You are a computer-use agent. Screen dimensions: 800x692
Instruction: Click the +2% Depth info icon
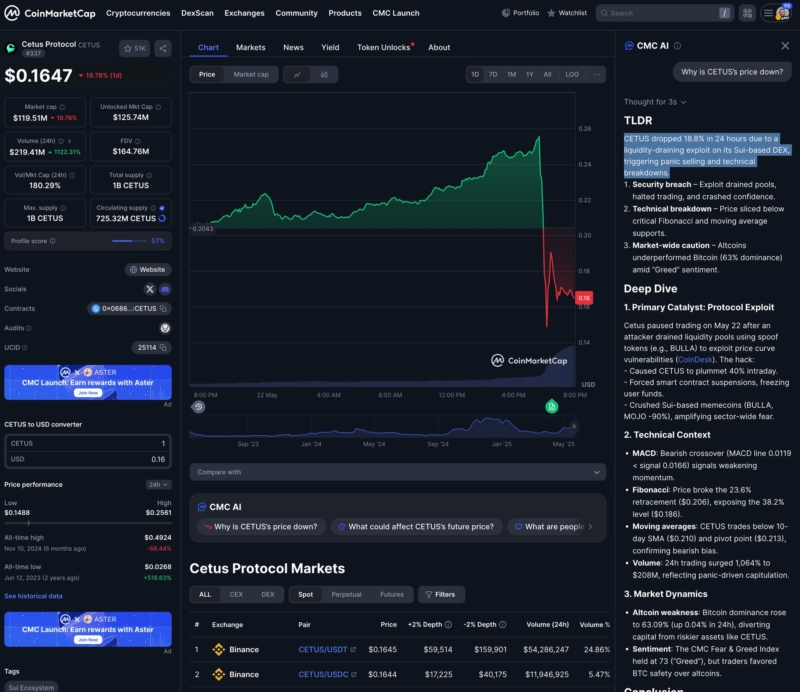(448, 625)
